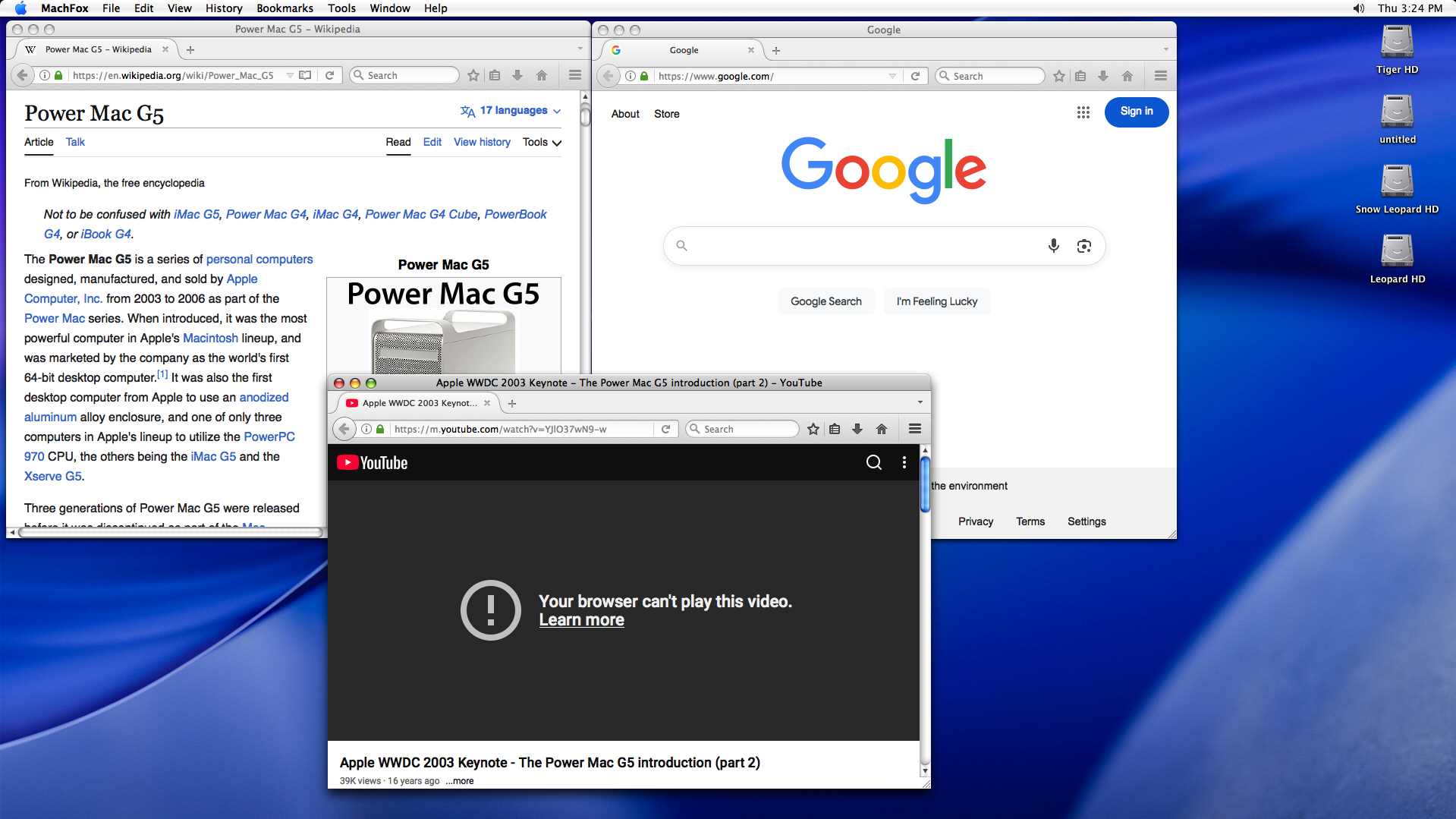Screen dimensions: 1456x819
Task: Expand the 17 languages dropdown
Action: click(x=511, y=111)
